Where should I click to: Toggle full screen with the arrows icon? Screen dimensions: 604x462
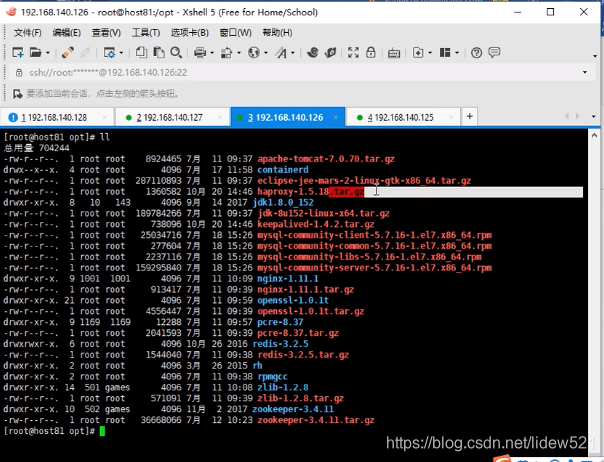click(x=353, y=52)
